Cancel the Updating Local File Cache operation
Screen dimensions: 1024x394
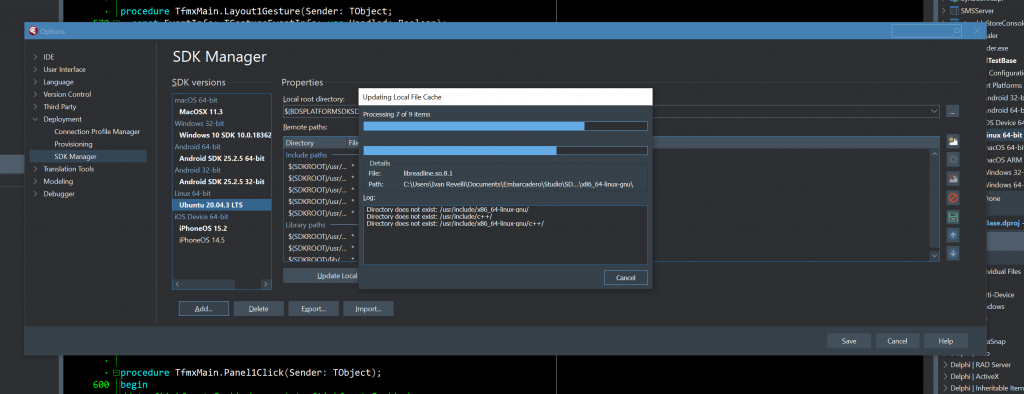coord(626,278)
